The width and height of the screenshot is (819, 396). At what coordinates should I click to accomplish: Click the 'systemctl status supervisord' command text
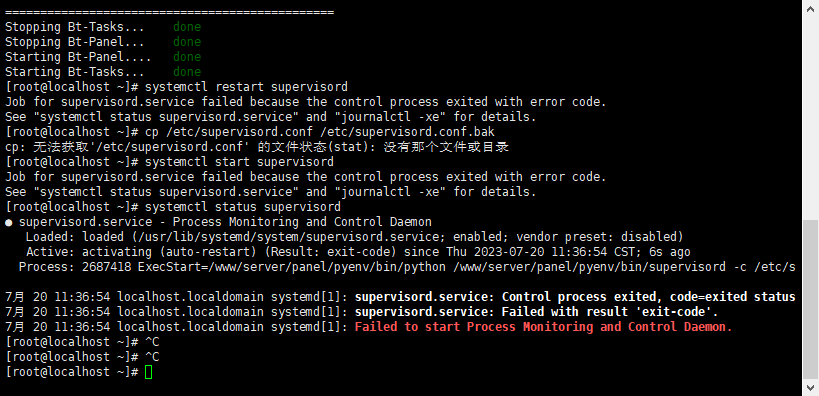tap(242, 207)
